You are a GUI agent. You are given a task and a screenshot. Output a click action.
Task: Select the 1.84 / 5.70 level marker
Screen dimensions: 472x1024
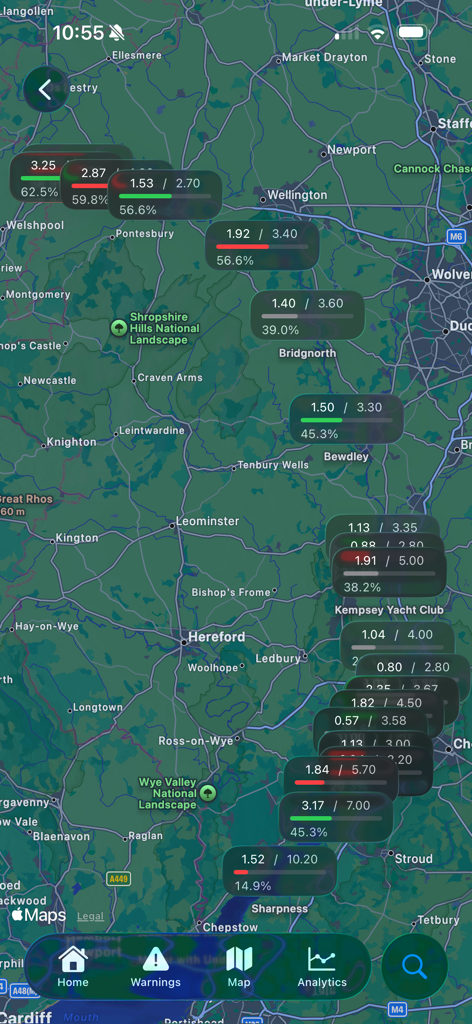point(341,775)
